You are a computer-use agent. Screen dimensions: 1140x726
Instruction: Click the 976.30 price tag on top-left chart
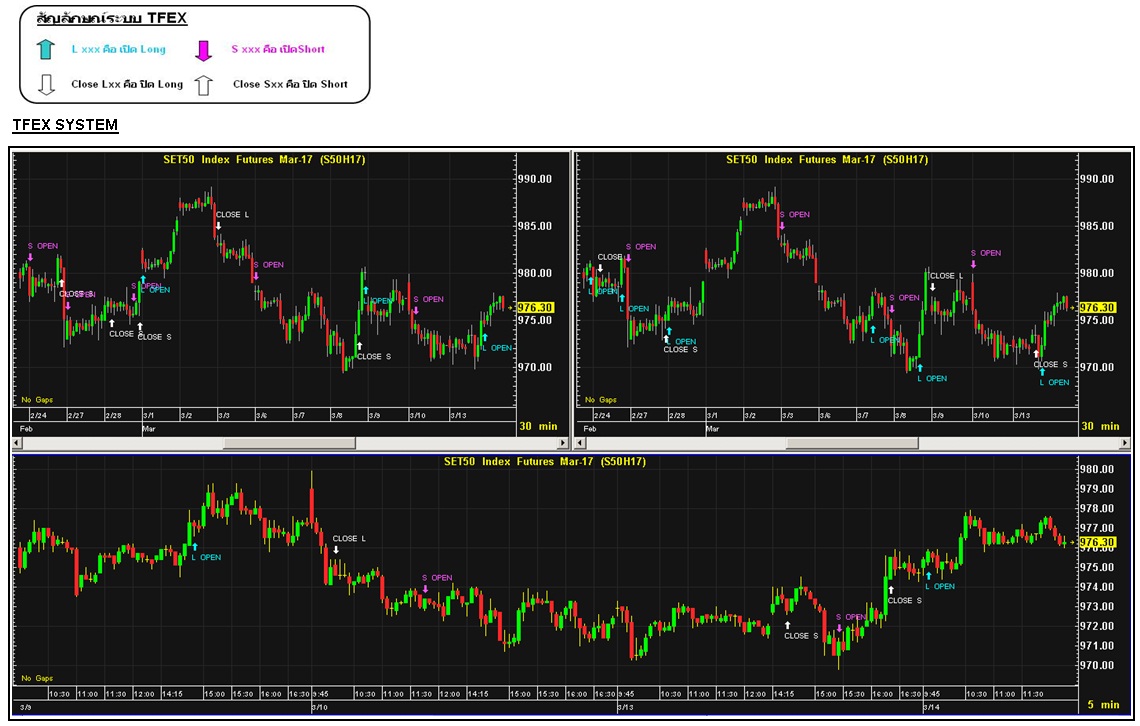coord(536,308)
